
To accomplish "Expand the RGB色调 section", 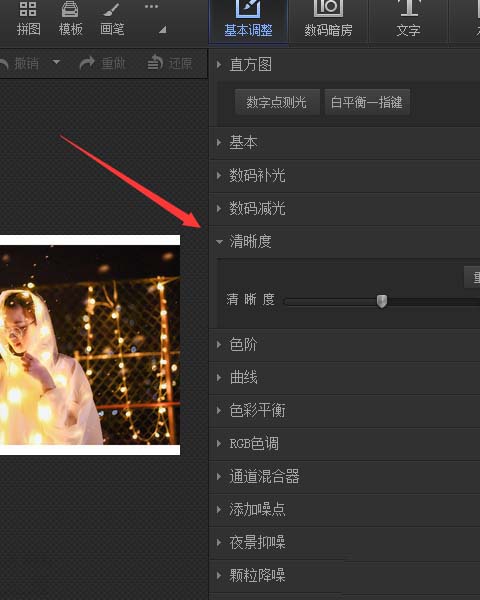I will click(344, 443).
